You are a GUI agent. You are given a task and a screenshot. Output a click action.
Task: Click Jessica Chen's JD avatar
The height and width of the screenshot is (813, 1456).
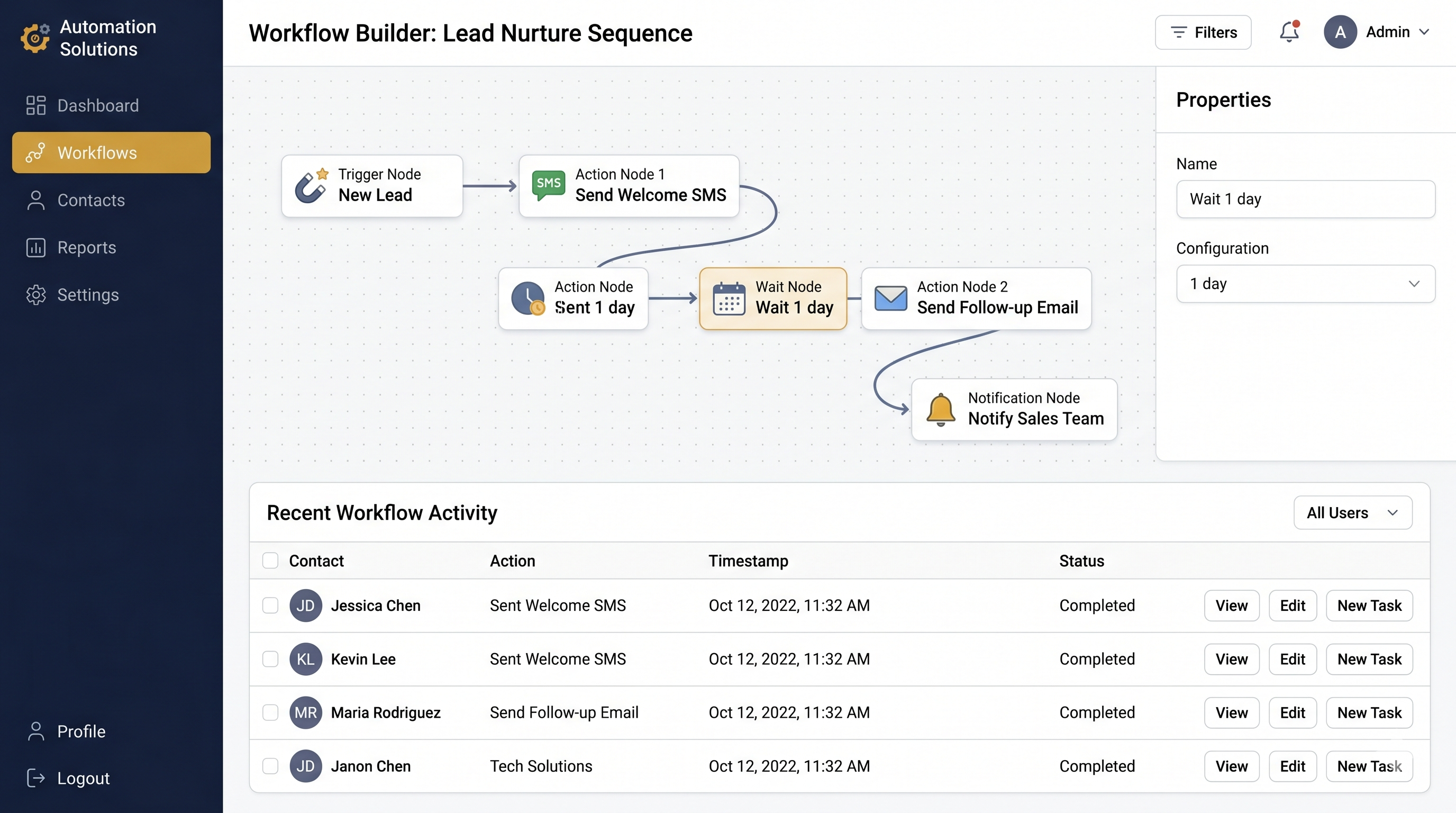[306, 606]
